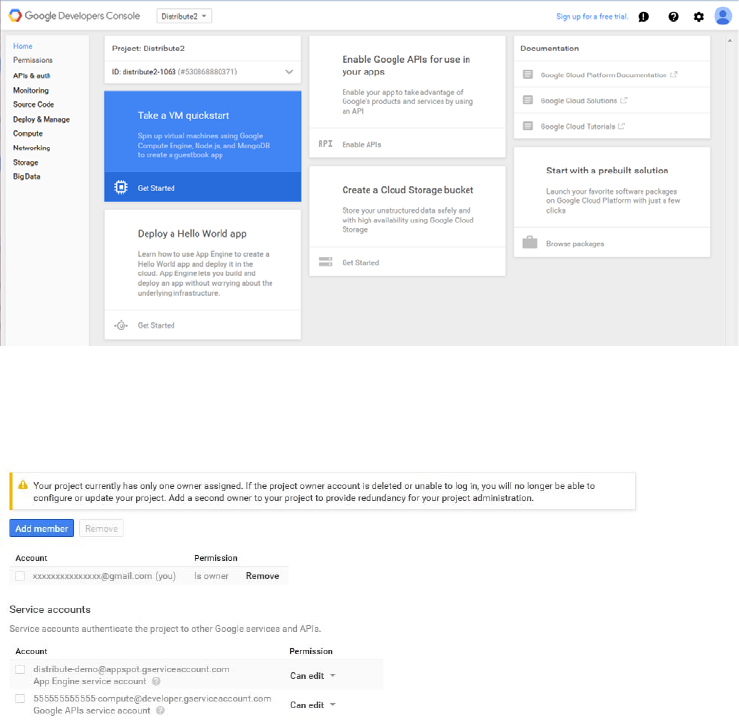Check the gmail.com owner account checkbox

coord(20,576)
